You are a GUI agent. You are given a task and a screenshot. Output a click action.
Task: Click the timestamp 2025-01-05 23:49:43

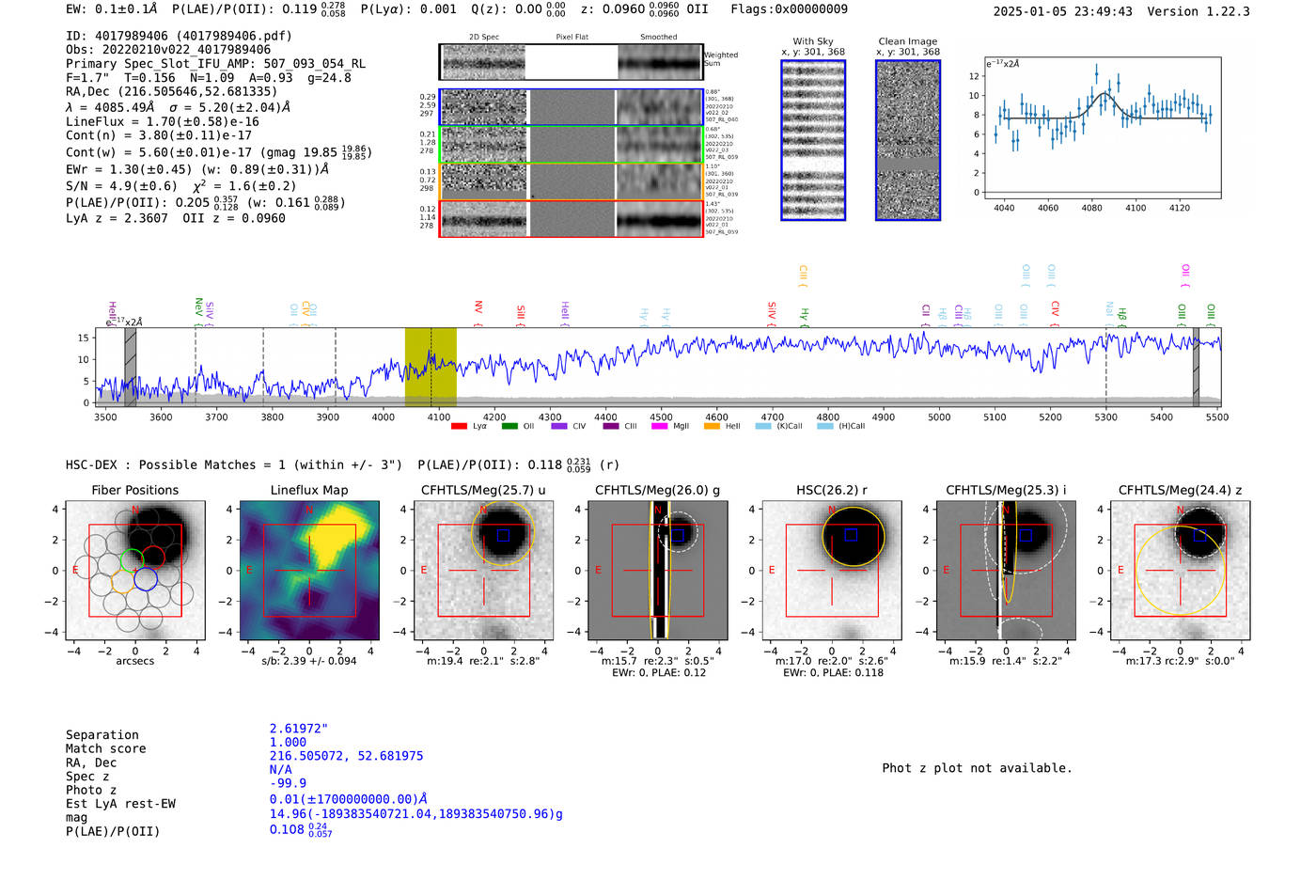1062,12
